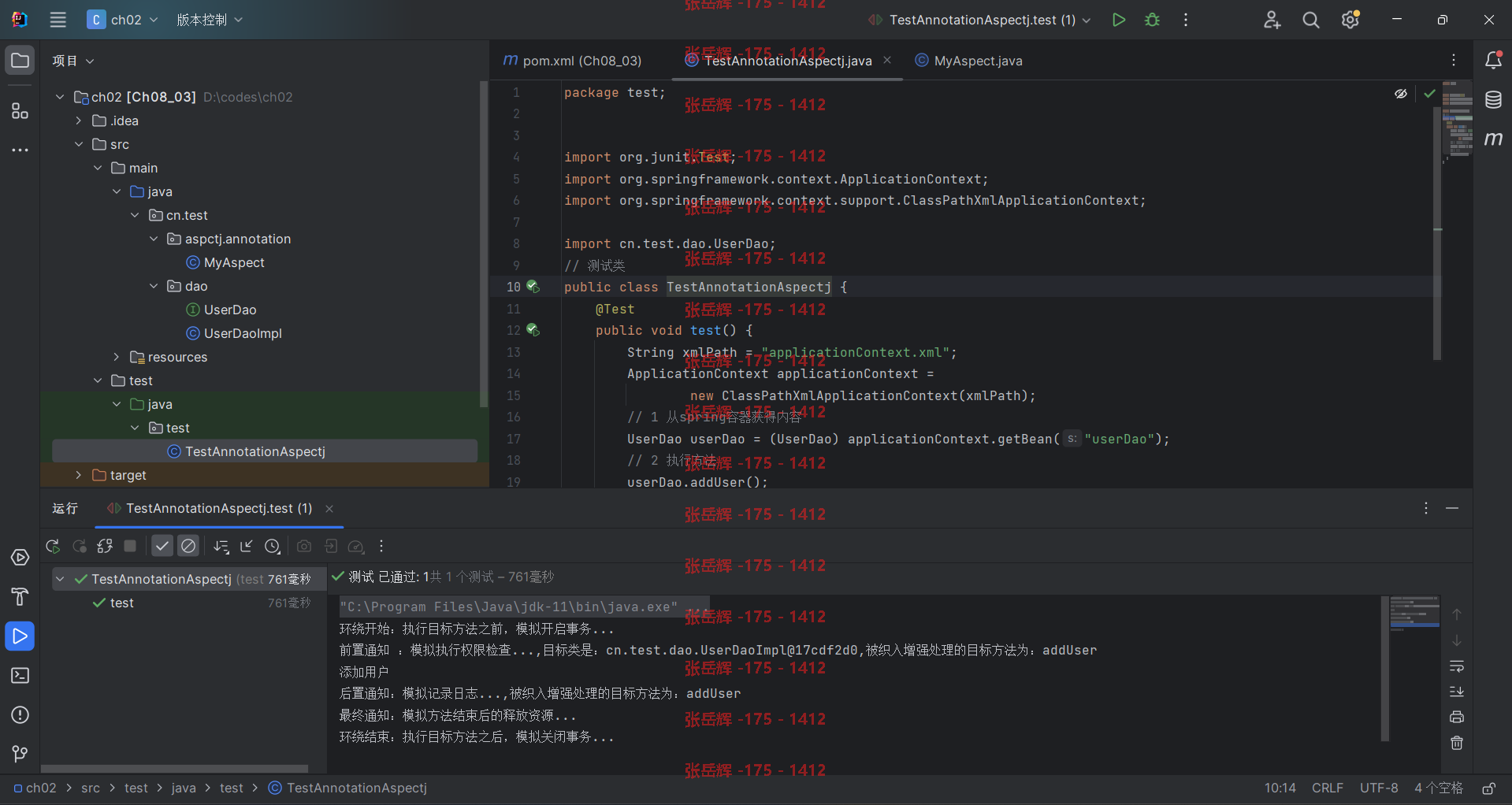Show more tool windows in left sidebar

click(x=20, y=150)
